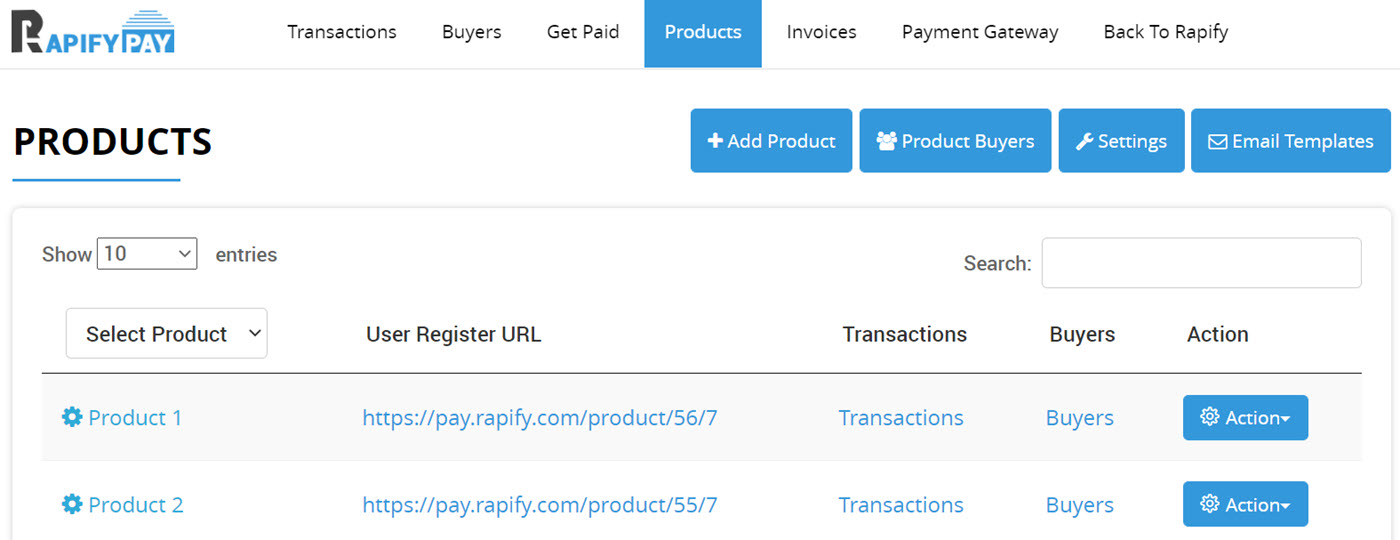The image size is (1400, 540).
Task: Click the gear icon beside Product 1
Action: pos(72,417)
